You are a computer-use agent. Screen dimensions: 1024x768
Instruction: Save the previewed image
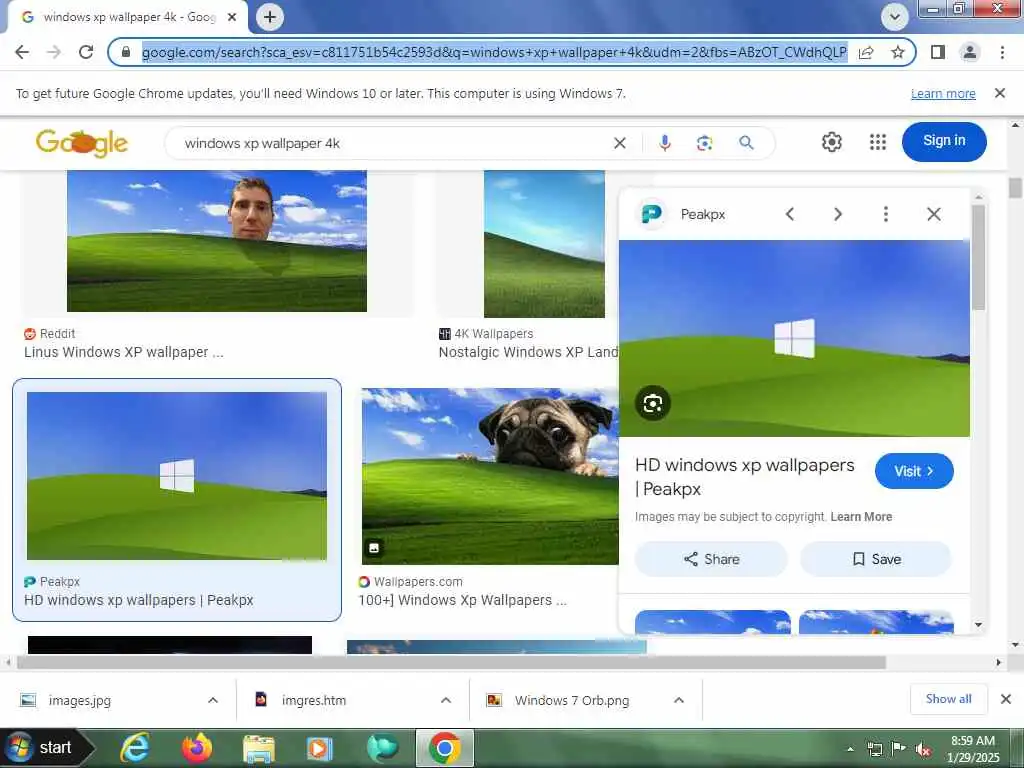tap(876, 559)
